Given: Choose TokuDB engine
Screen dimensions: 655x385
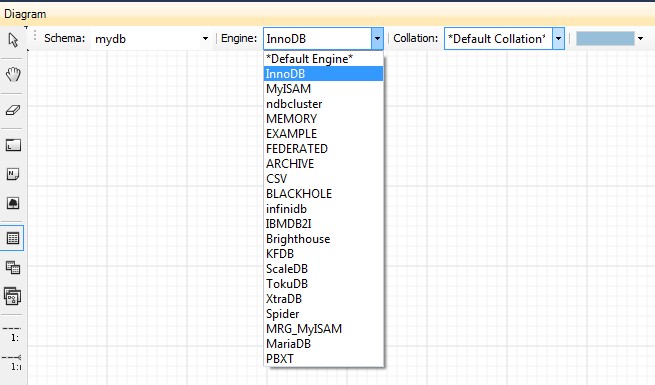Looking at the screenshot, I should 324,284.
